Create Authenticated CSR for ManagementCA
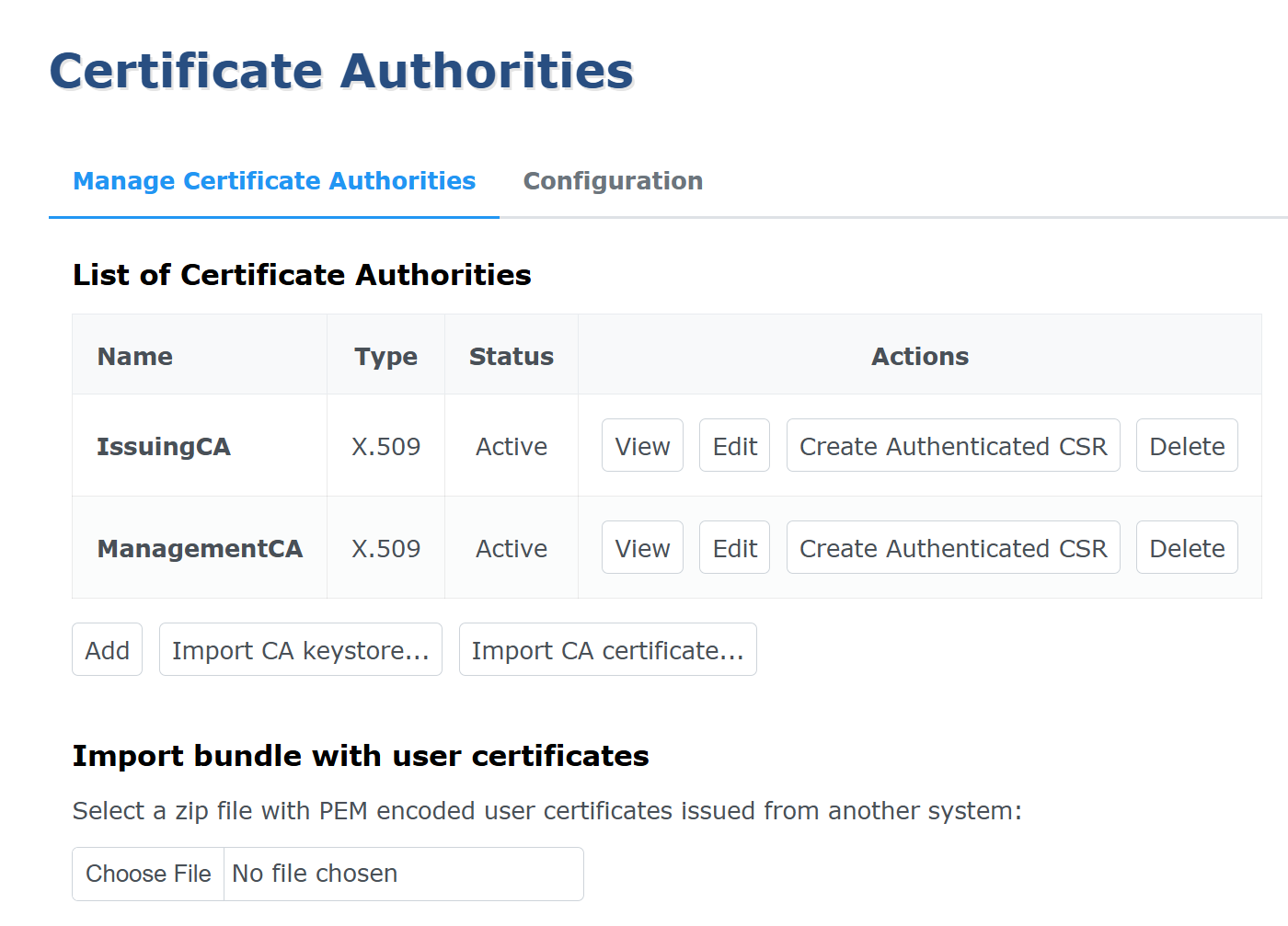 pyautogui.click(x=953, y=548)
